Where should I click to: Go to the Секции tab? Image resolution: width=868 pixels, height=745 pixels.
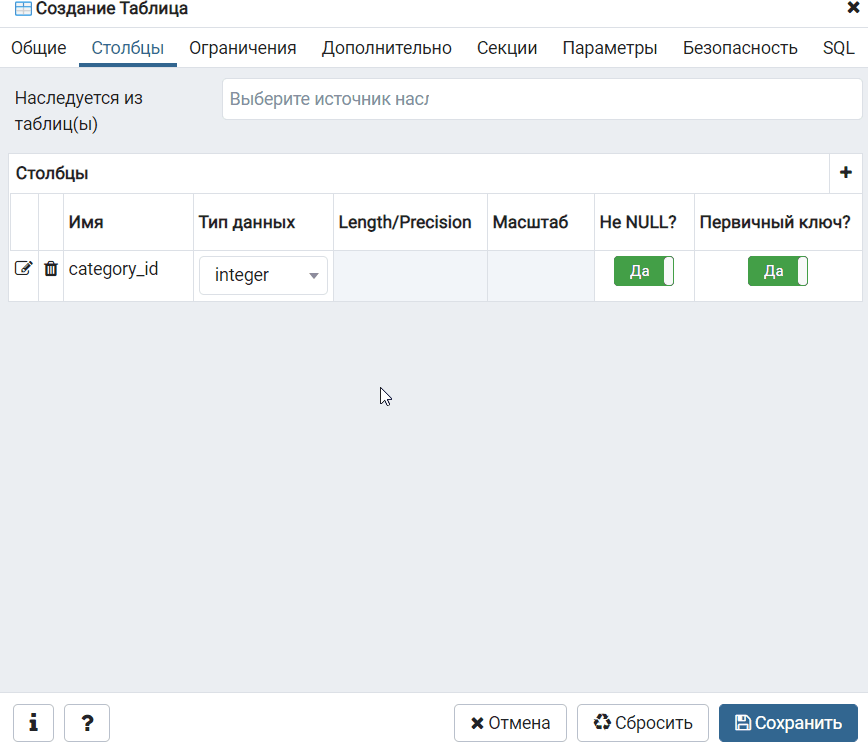(507, 48)
